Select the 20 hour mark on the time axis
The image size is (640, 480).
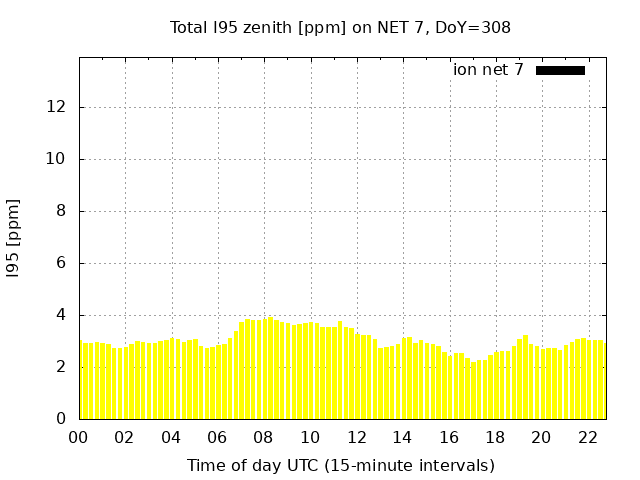pos(541,437)
